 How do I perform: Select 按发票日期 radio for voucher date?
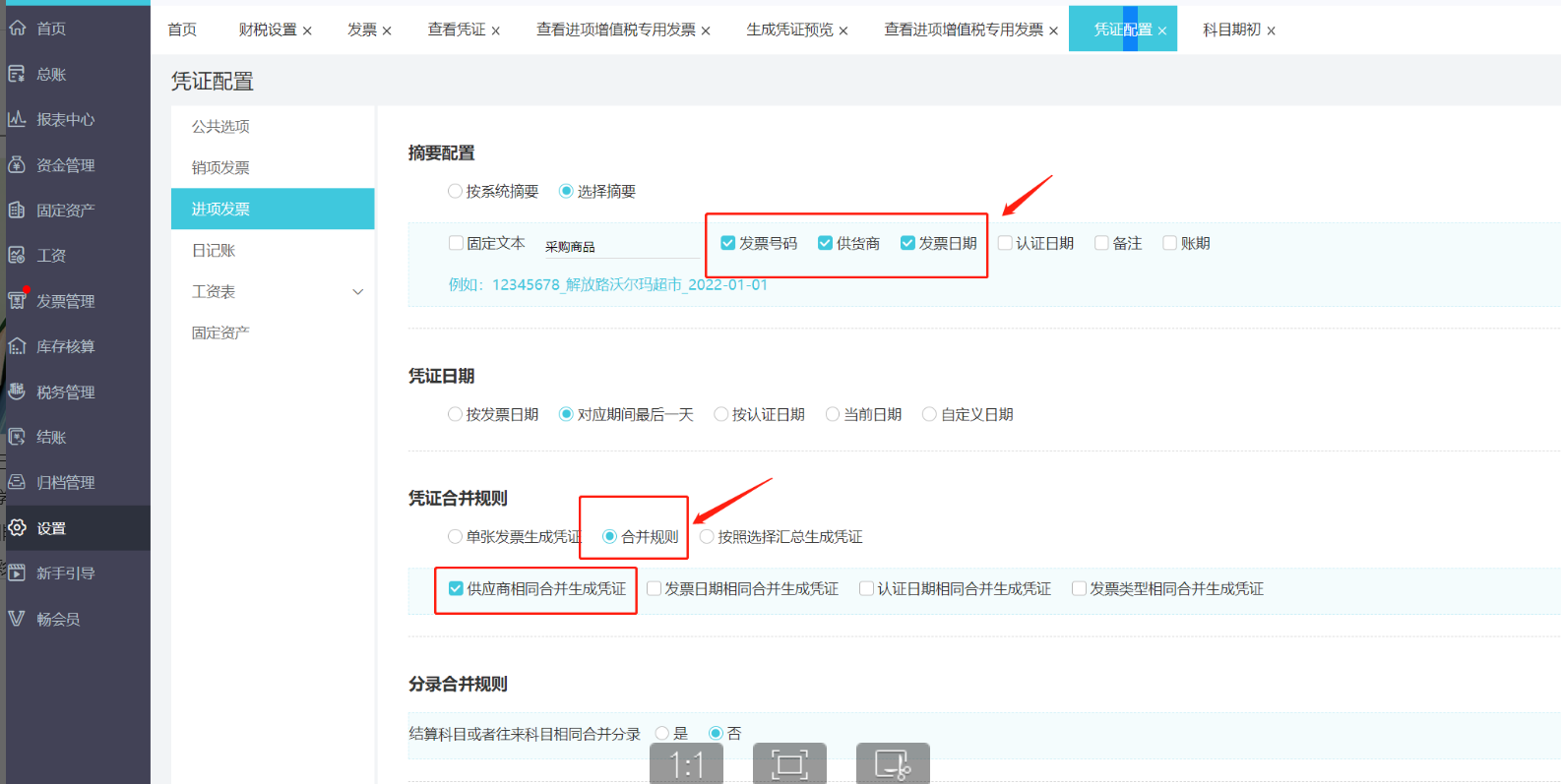pyautogui.click(x=455, y=414)
